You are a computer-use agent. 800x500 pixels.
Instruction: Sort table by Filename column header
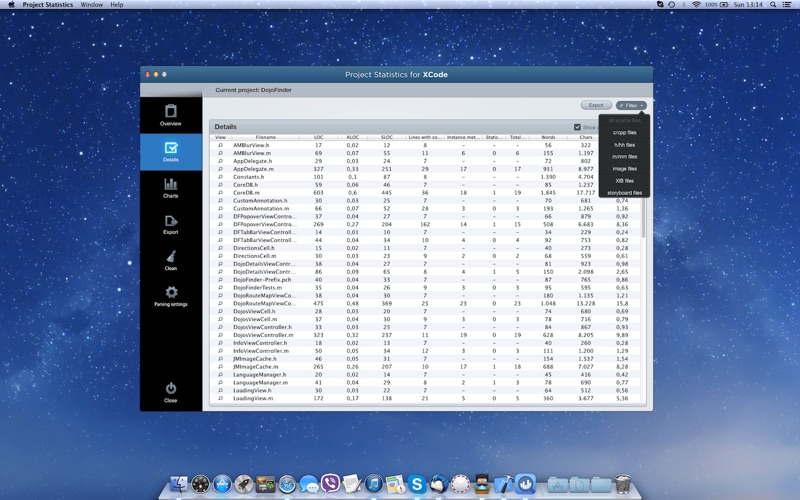265,137
